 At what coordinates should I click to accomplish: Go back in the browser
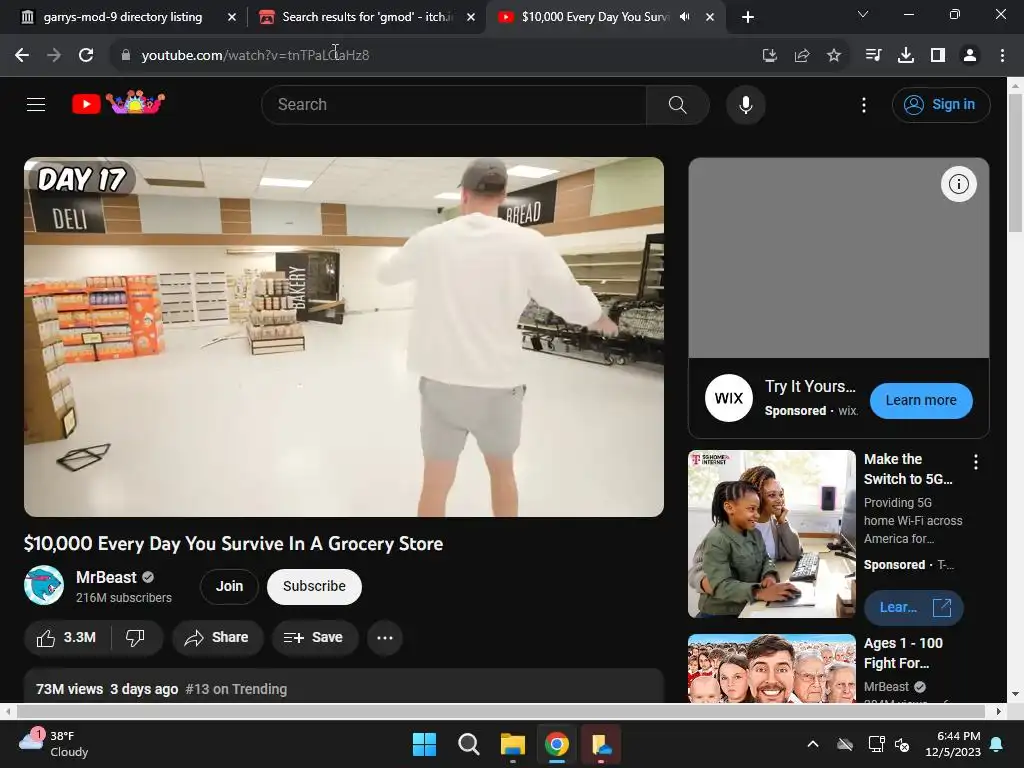tap(22, 55)
